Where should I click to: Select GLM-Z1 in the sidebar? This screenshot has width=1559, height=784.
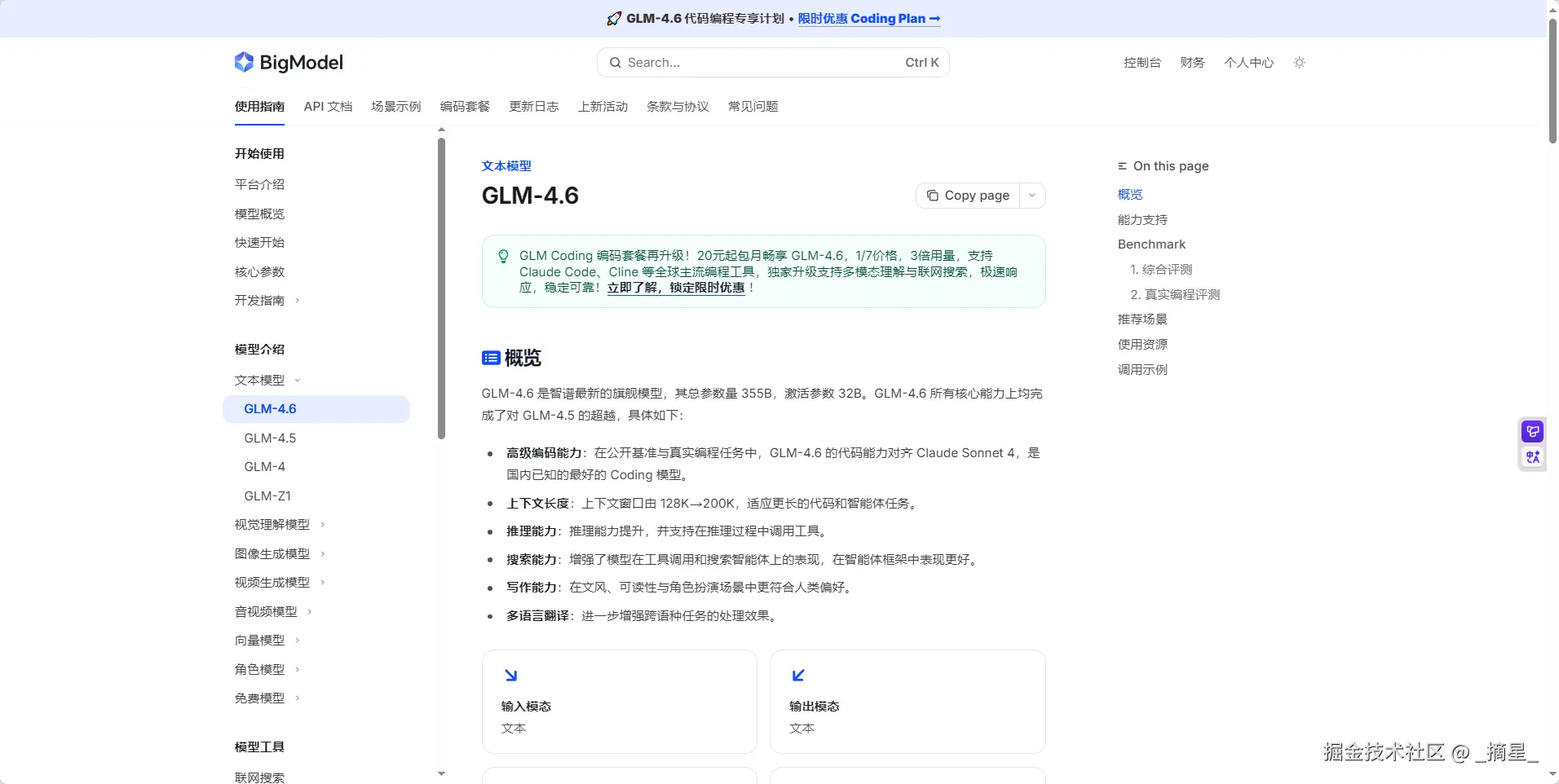point(267,496)
